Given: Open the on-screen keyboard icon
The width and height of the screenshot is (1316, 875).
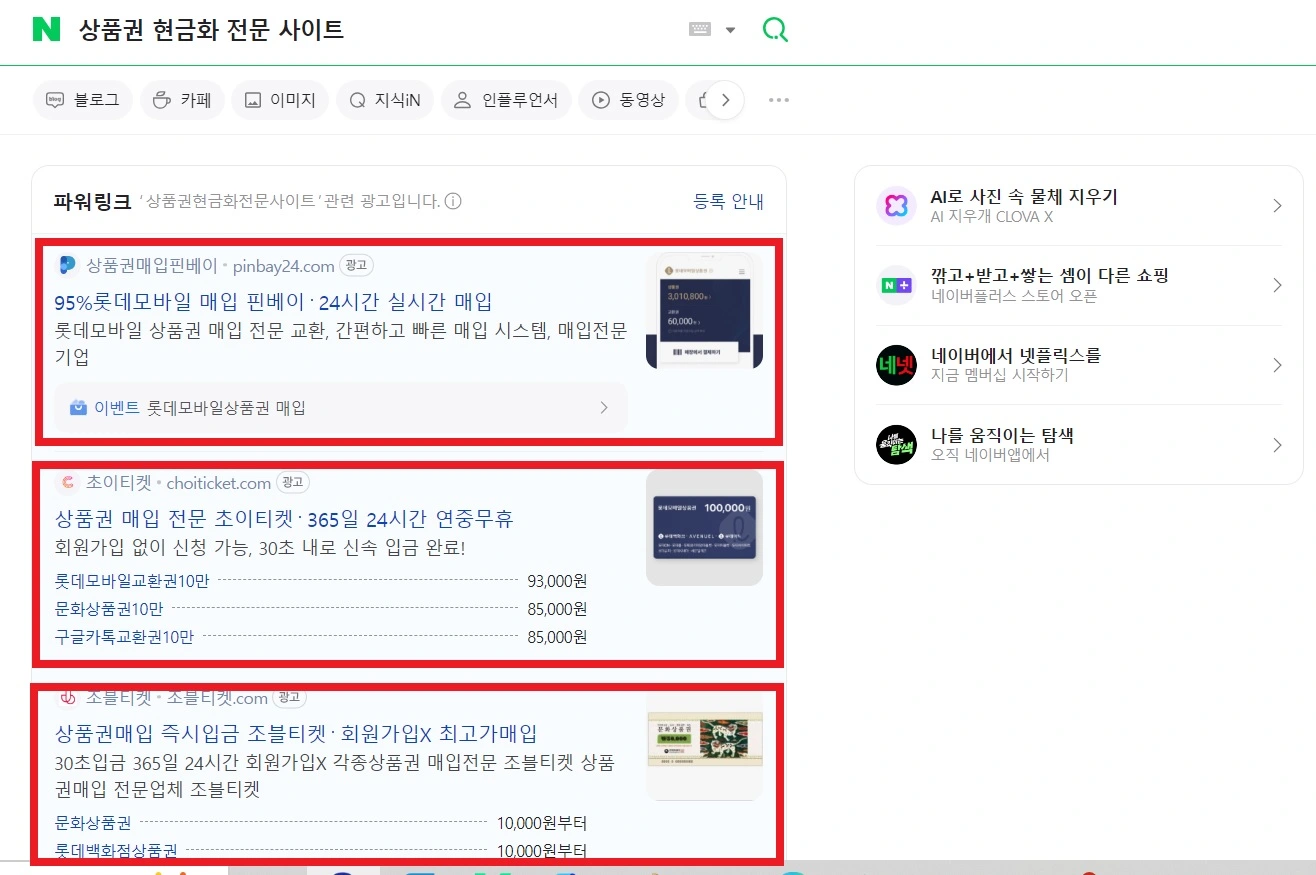Looking at the screenshot, I should [700, 30].
